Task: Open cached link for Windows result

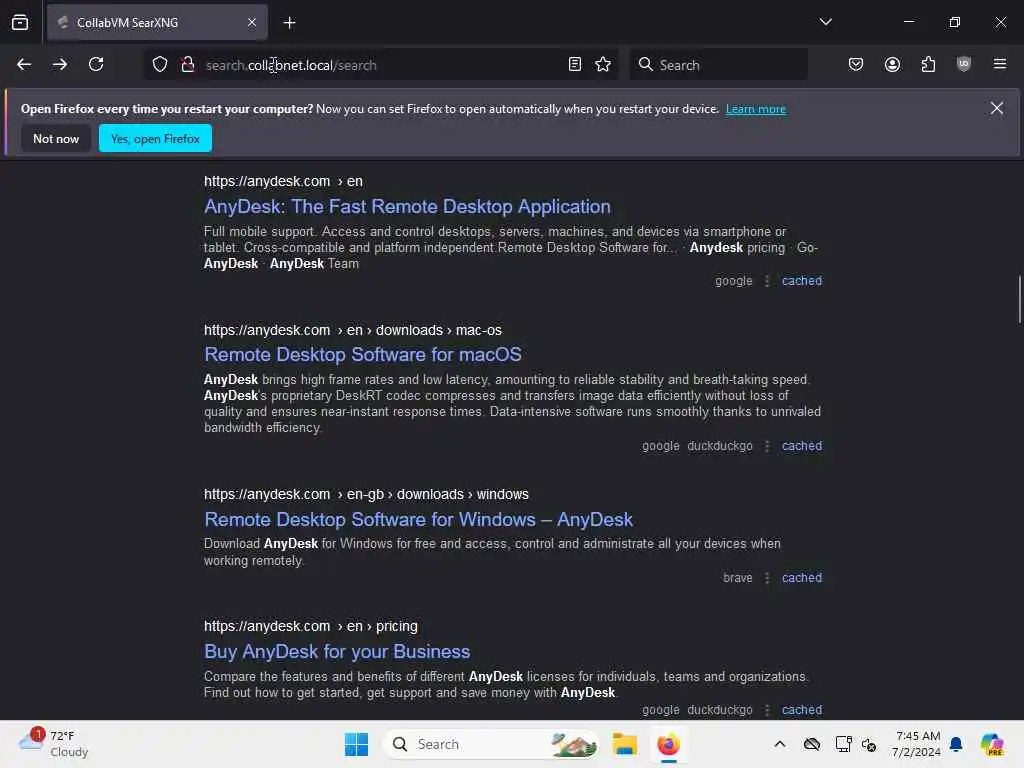Action: pyautogui.click(x=802, y=578)
